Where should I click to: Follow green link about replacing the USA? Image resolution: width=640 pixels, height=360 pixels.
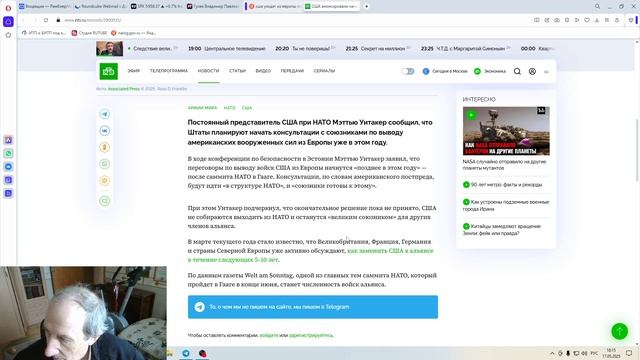[310, 255]
